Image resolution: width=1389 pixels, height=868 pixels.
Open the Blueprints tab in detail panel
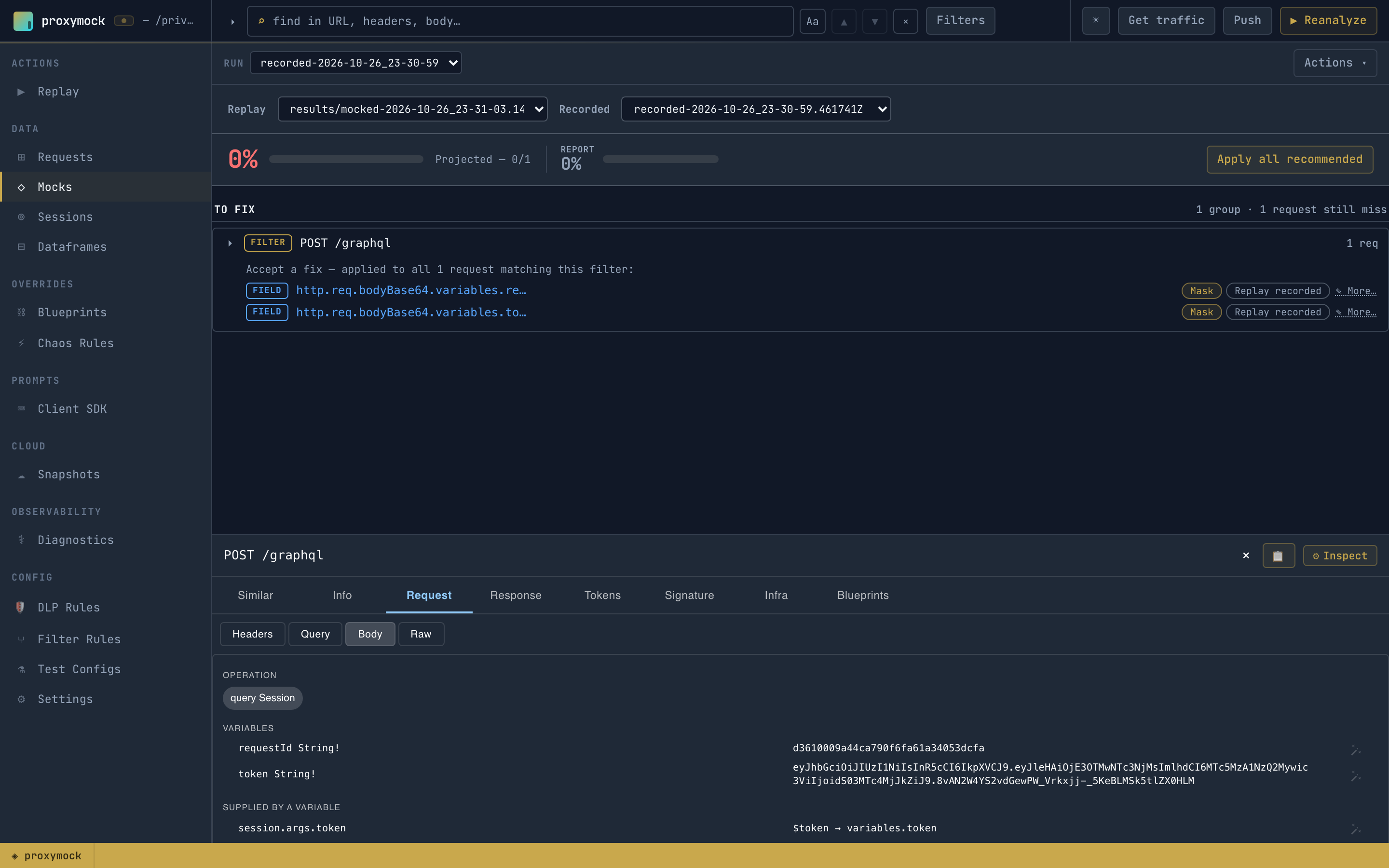pyautogui.click(x=863, y=596)
